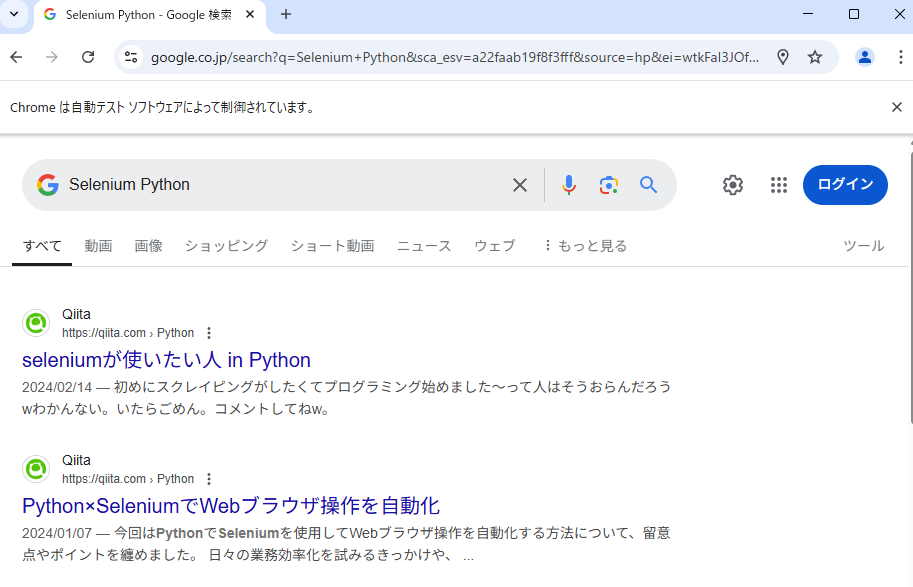This screenshot has height=587, width=913.
Task: Click Qiita favicon of seleniumが使いたい人 result
Action: coord(36,323)
